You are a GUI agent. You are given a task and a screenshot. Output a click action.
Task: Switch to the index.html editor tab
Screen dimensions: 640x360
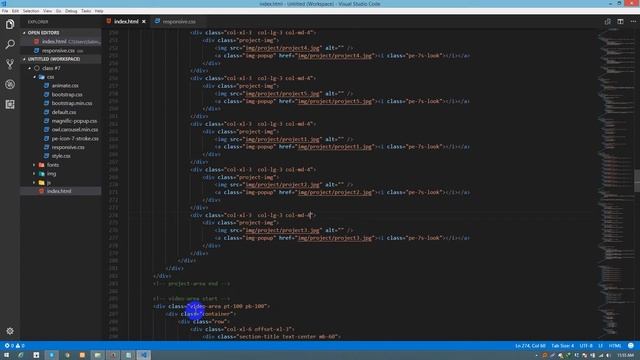tap(126, 22)
